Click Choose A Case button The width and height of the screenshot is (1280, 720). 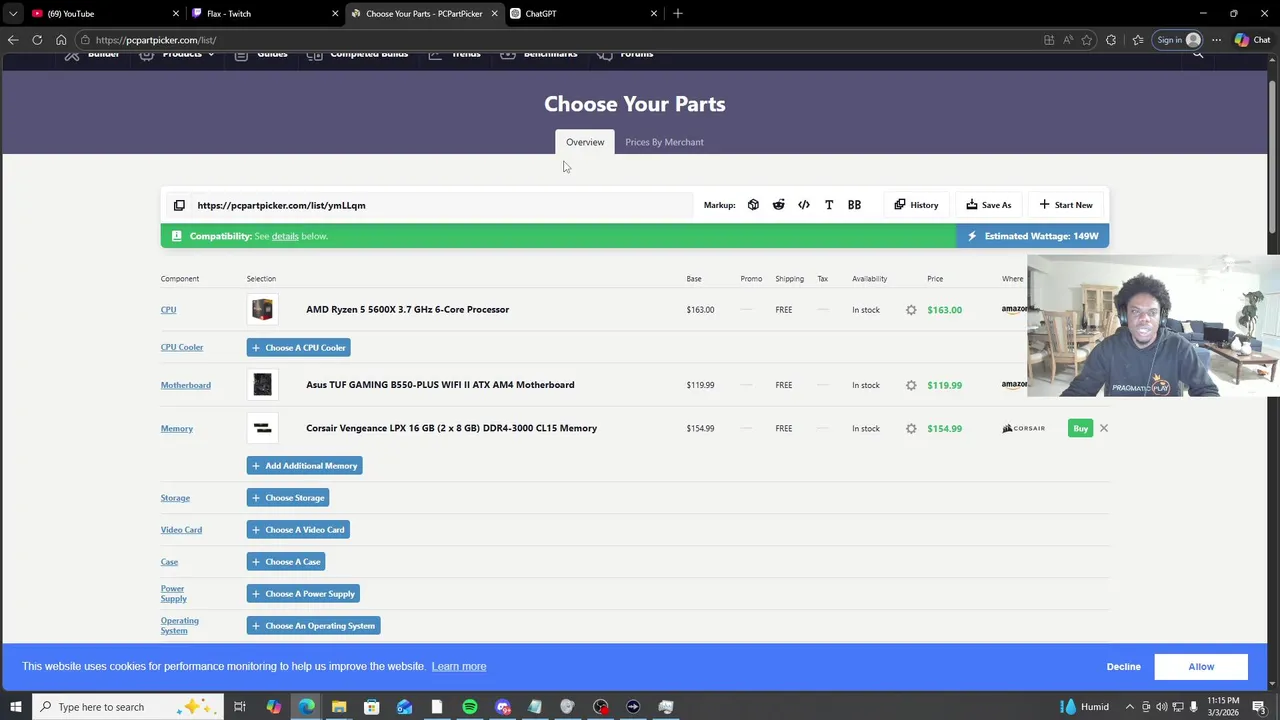(286, 562)
